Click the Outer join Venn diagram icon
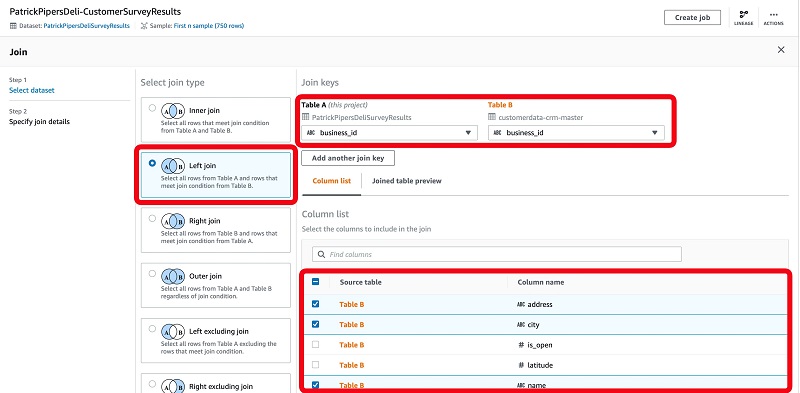Viewport: 800px width, 393px height. pyautogui.click(x=173, y=276)
